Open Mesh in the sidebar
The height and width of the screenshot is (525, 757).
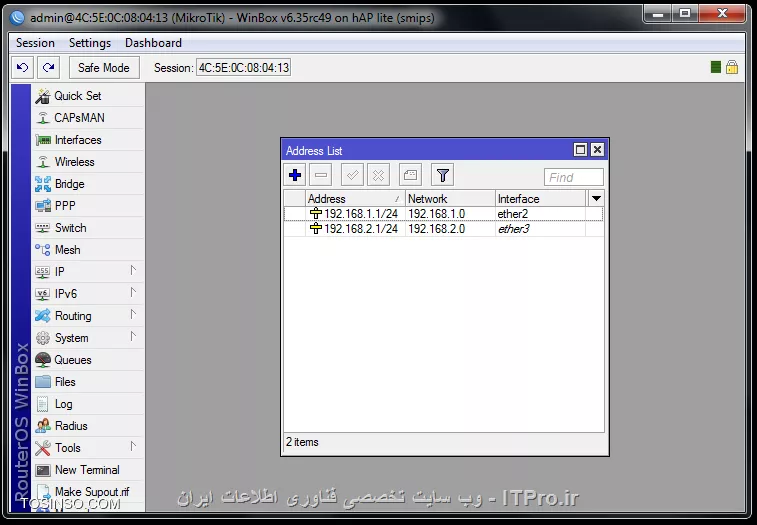tap(88, 250)
